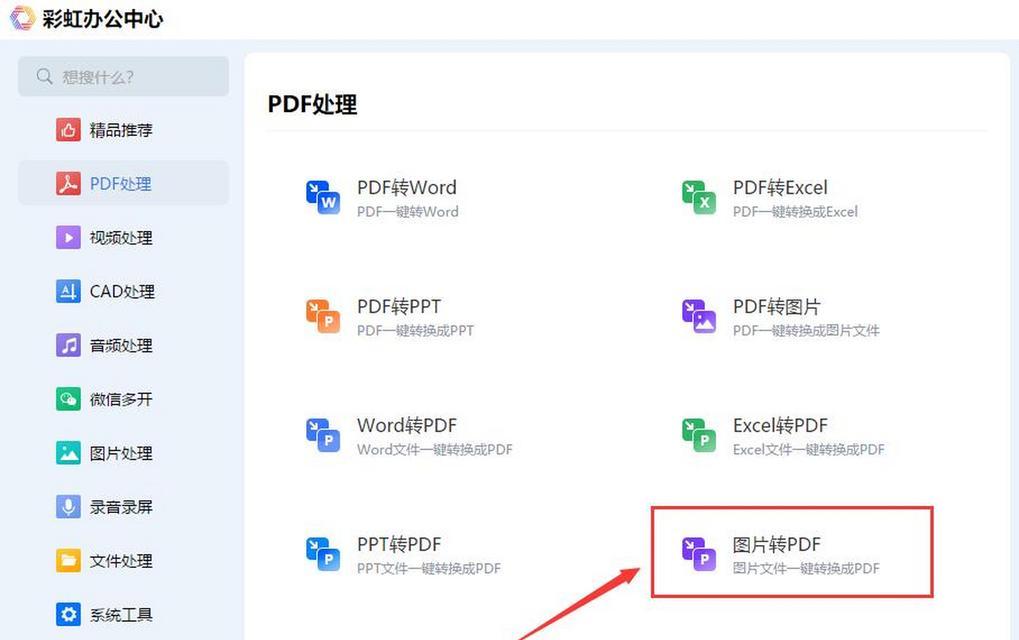Open the 微信多开 sidebar label
1019x640 pixels.
click(x=121, y=399)
